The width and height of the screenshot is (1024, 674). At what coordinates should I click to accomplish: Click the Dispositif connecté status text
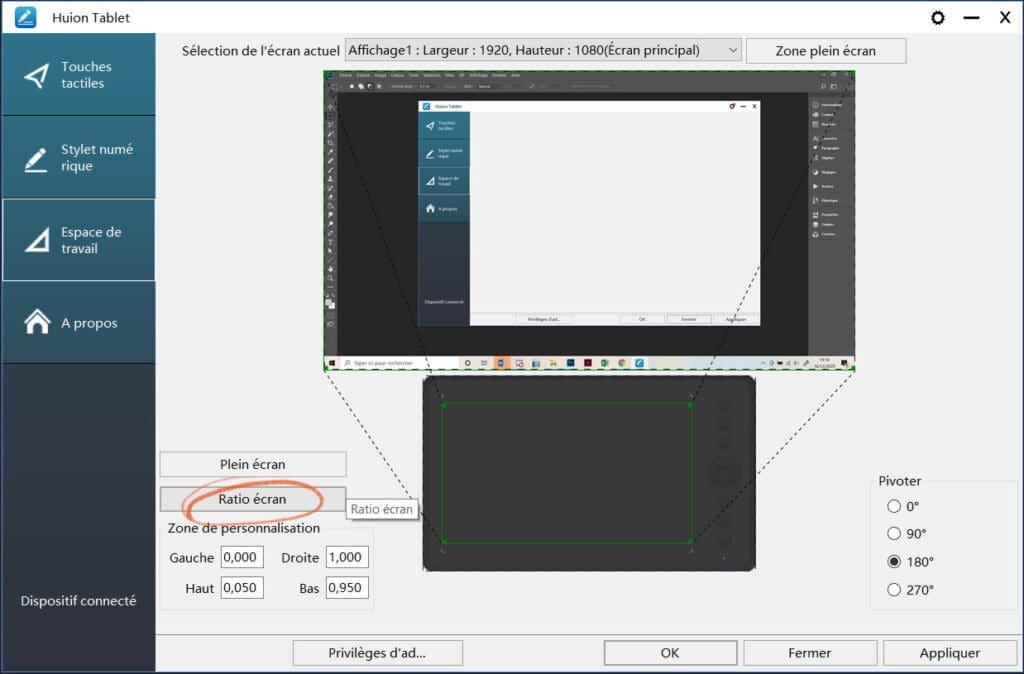click(x=78, y=601)
